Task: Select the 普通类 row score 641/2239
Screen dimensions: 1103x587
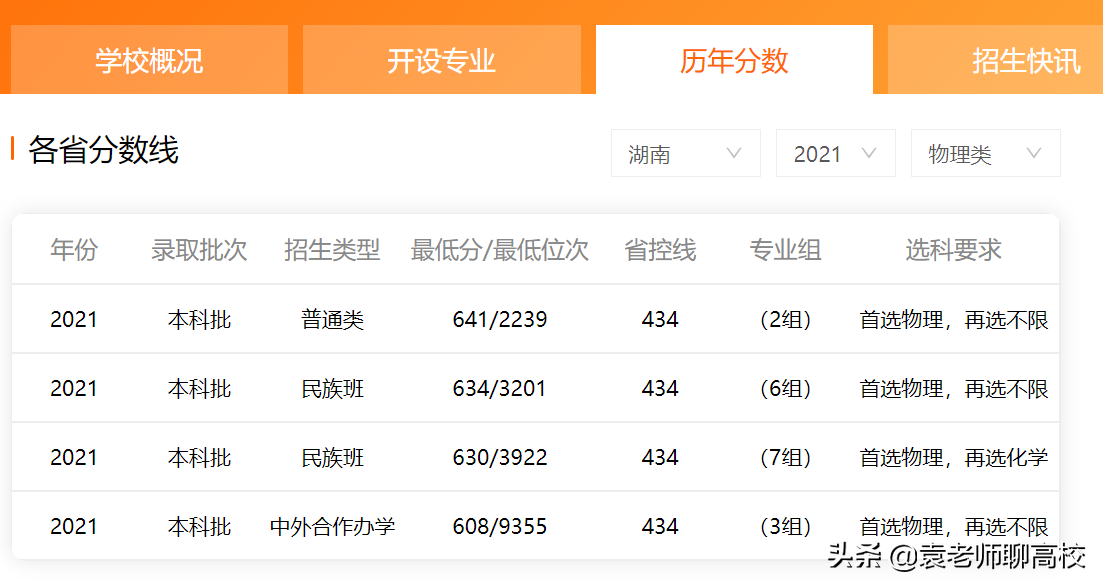Action: coord(501,319)
